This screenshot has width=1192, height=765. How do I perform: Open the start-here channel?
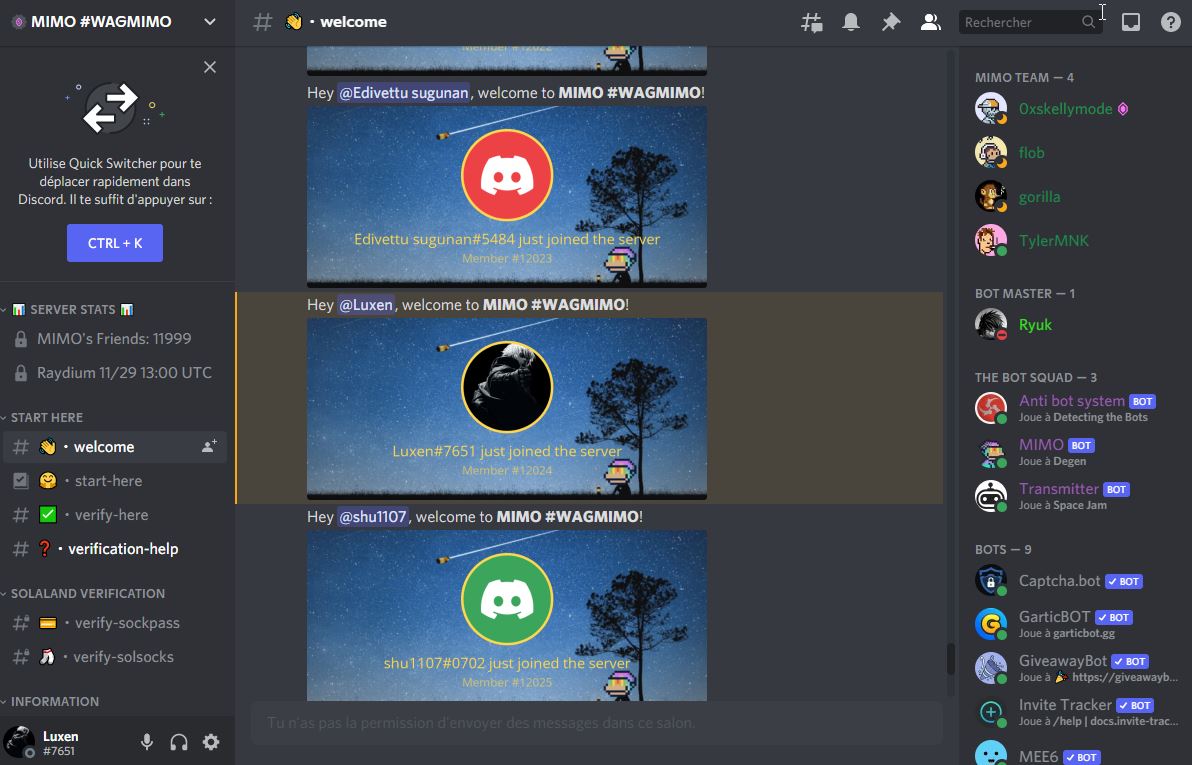(x=115, y=481)
